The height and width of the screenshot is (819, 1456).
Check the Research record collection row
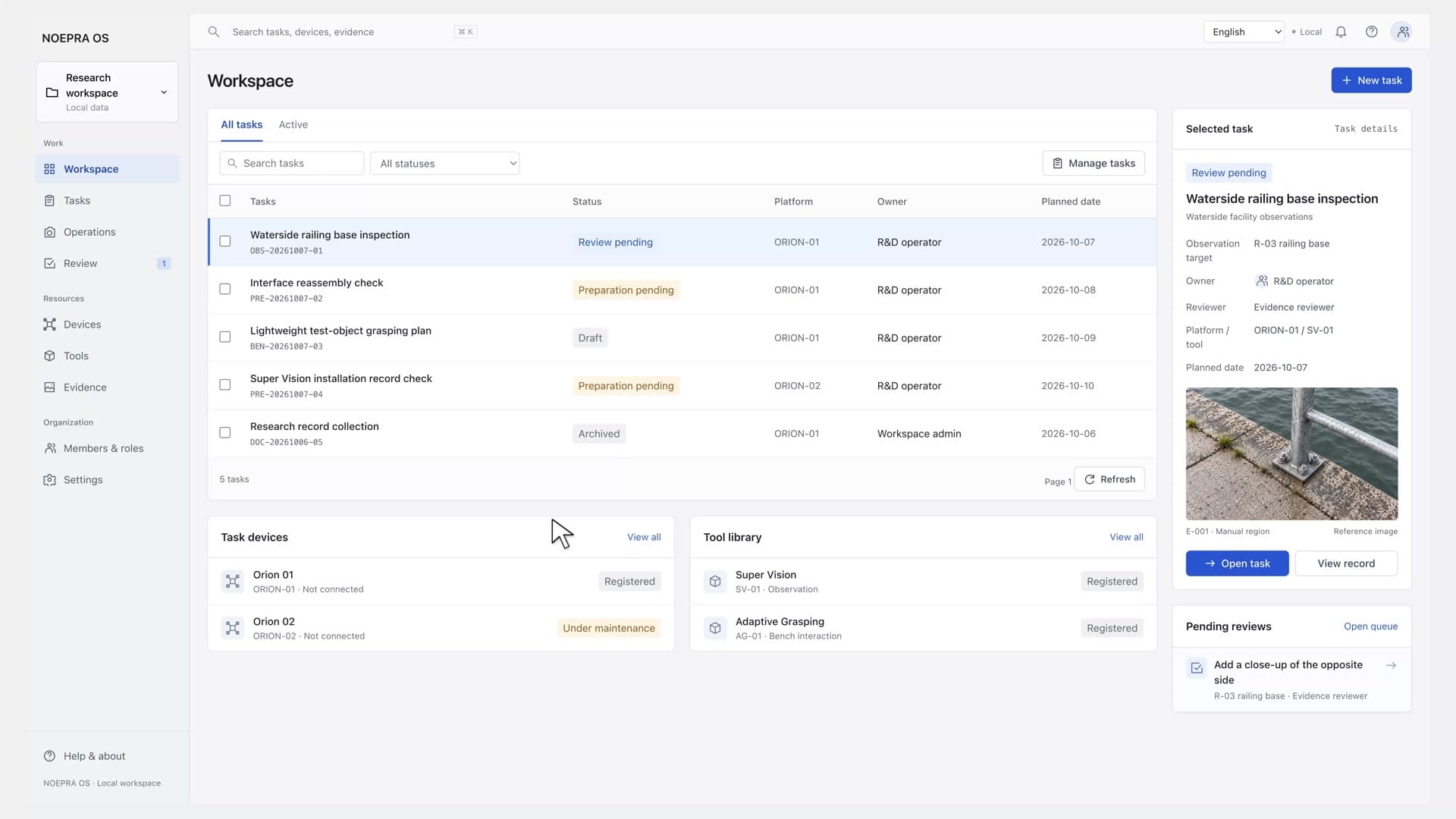[x=225, y=433]
